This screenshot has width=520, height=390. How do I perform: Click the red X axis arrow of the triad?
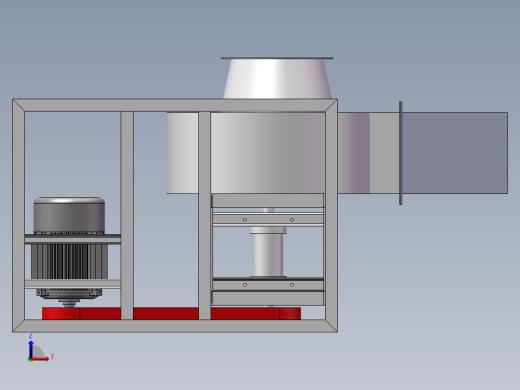pos(41,359)
